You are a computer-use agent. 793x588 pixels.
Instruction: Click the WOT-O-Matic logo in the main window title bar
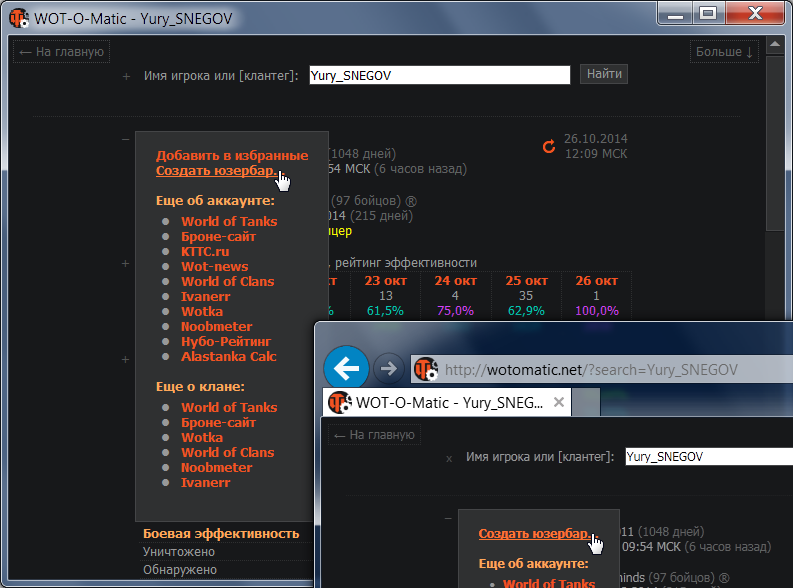pos(19,19)
